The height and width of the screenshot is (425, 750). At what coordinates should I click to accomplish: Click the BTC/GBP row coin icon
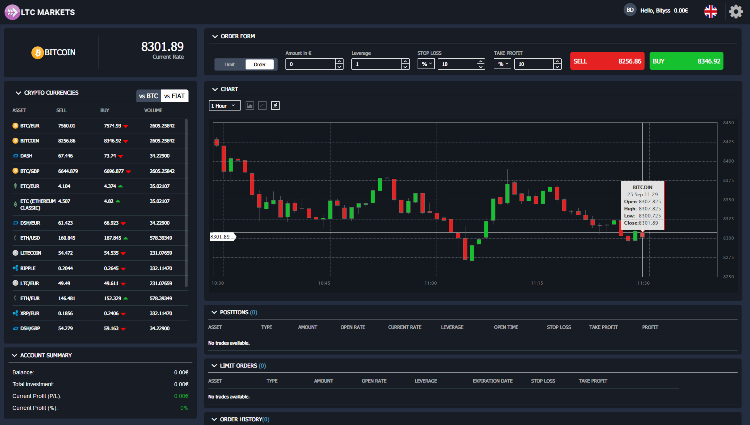point(15,171)
